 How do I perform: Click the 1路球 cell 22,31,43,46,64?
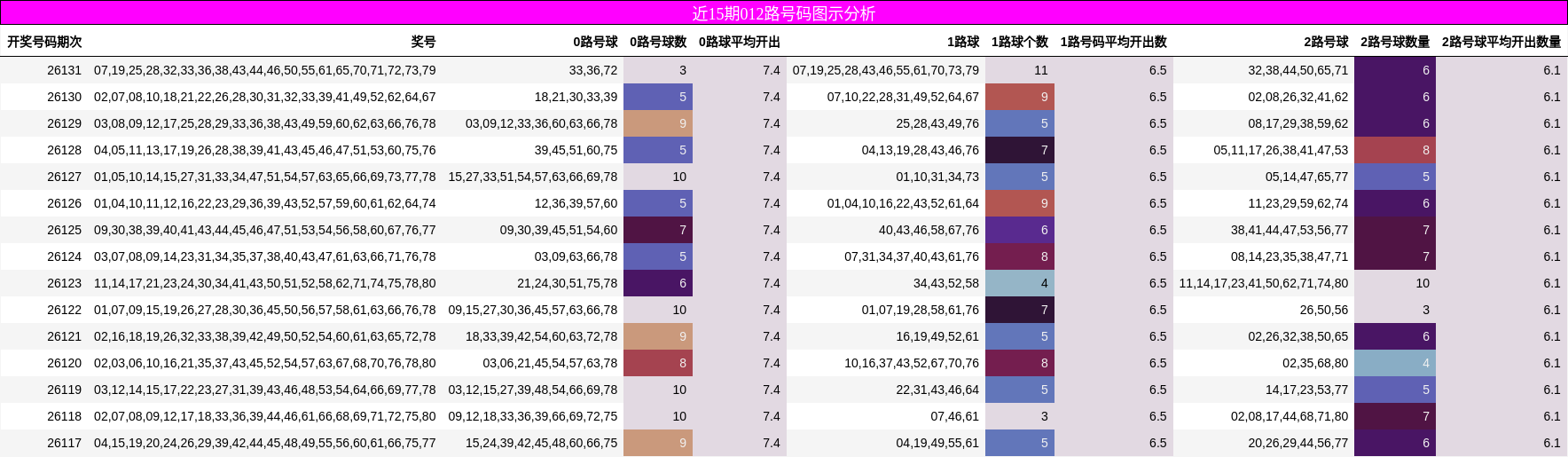938,390
